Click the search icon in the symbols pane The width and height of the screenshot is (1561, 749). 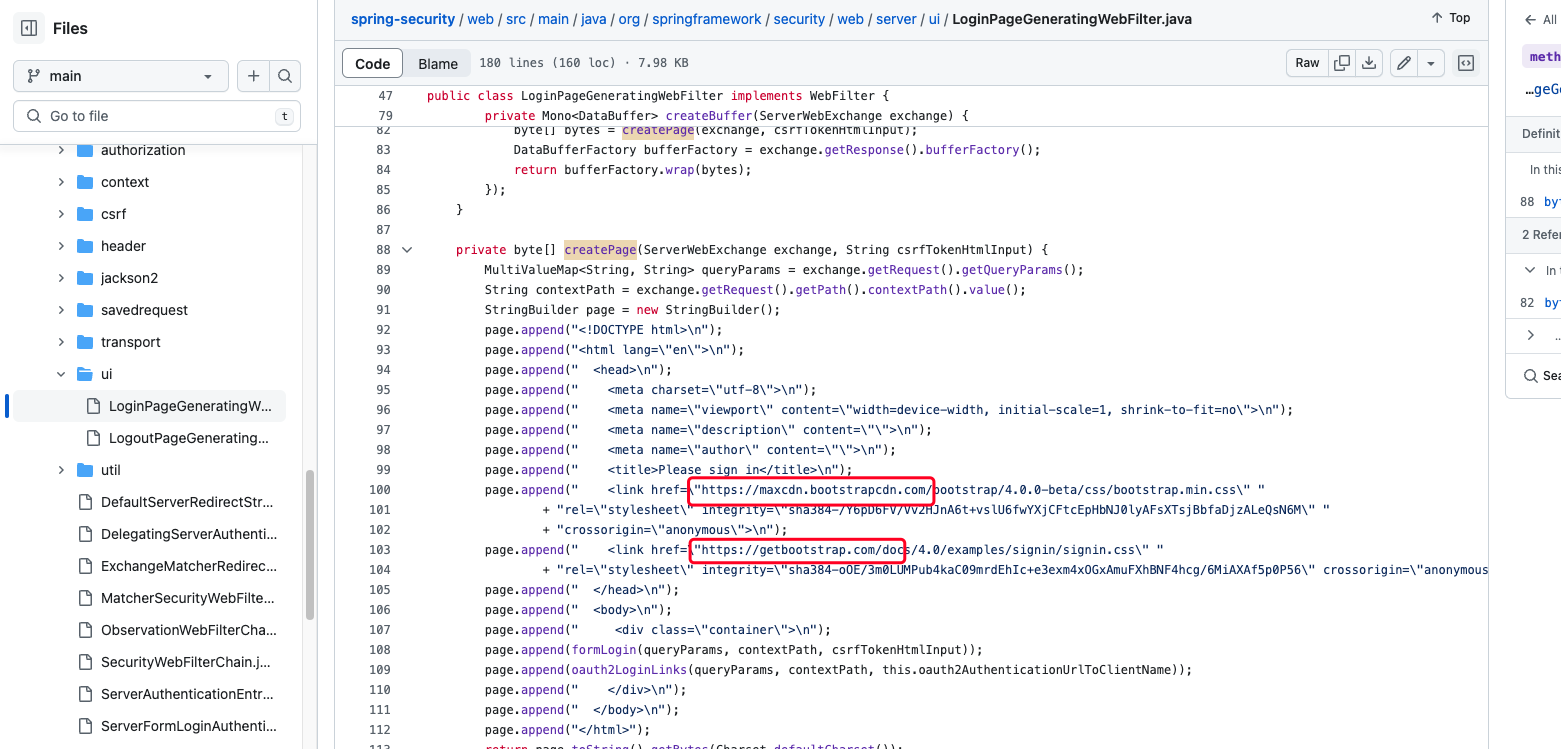click(1530, 376)
